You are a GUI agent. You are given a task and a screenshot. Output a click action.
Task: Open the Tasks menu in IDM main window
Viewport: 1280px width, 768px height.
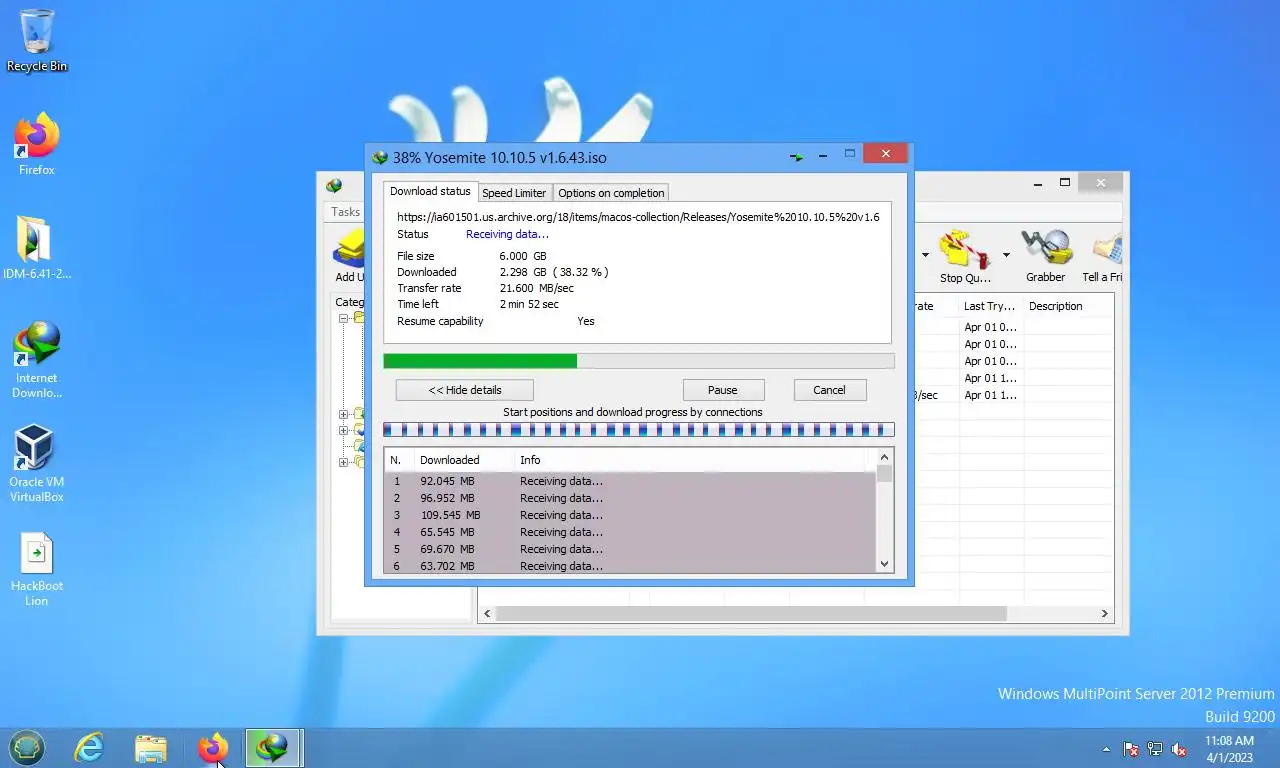(x=346, y=212)
